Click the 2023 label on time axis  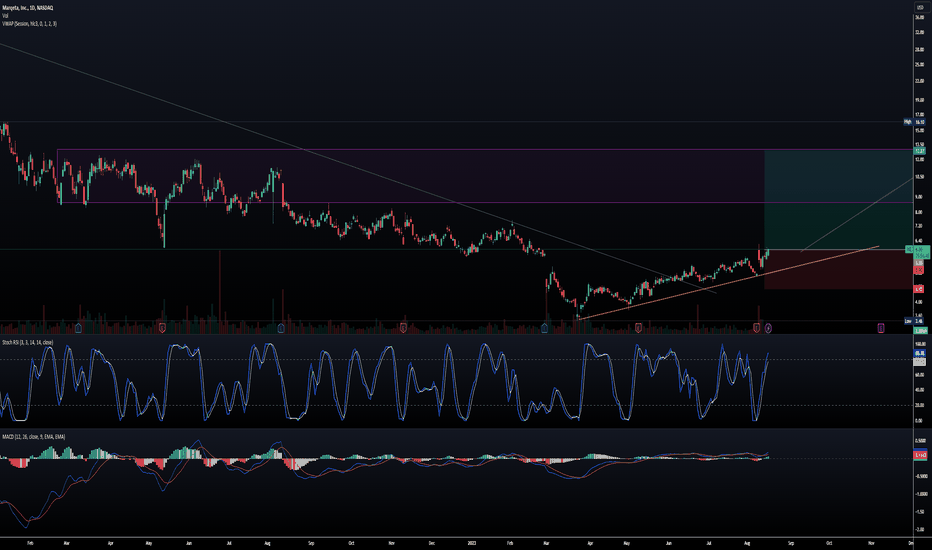coord(472,543)
